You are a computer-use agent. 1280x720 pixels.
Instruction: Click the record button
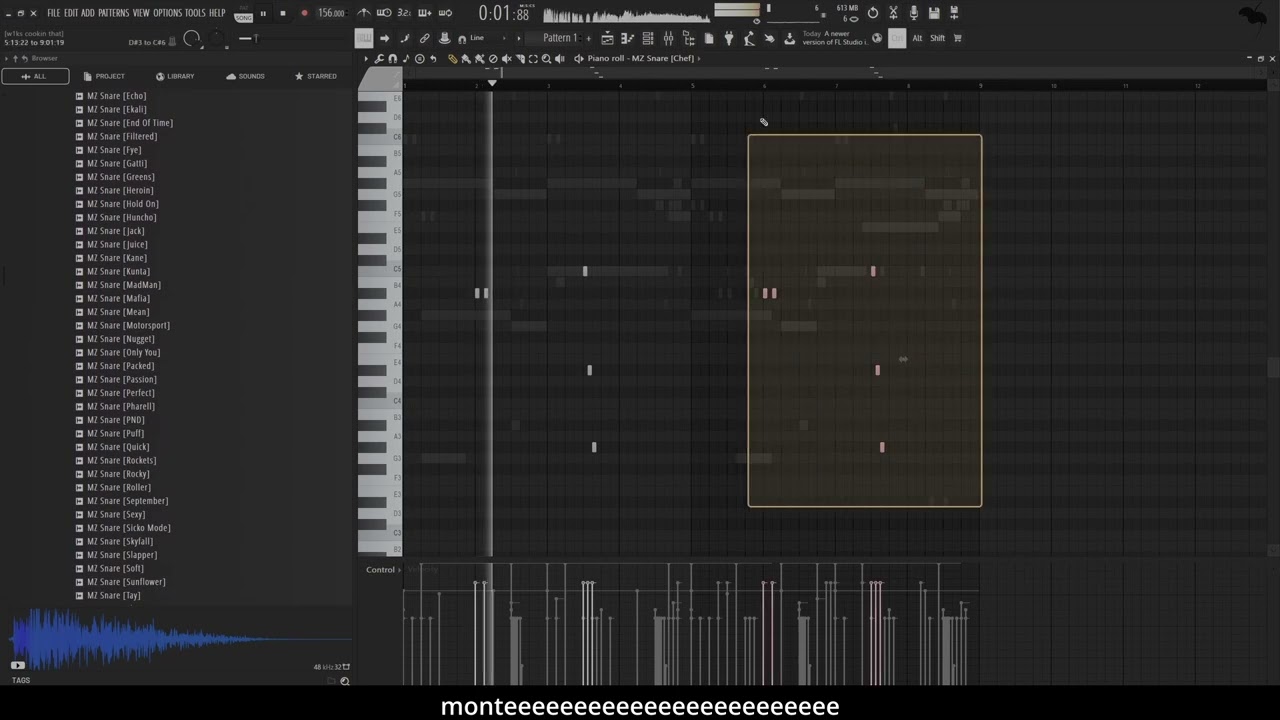304,14
